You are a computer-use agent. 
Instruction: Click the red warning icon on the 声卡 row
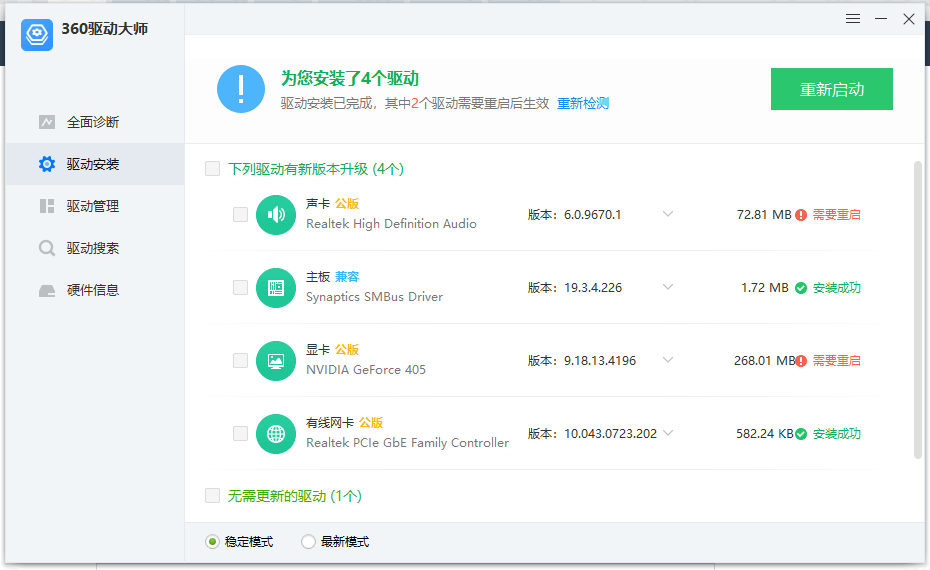click(801, 215)
